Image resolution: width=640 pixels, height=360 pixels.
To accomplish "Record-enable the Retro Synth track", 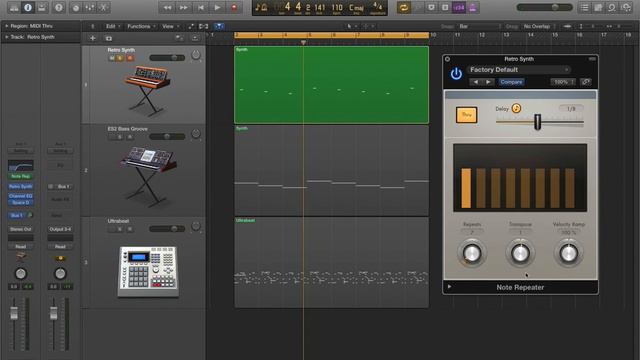I will coord(130,58).
